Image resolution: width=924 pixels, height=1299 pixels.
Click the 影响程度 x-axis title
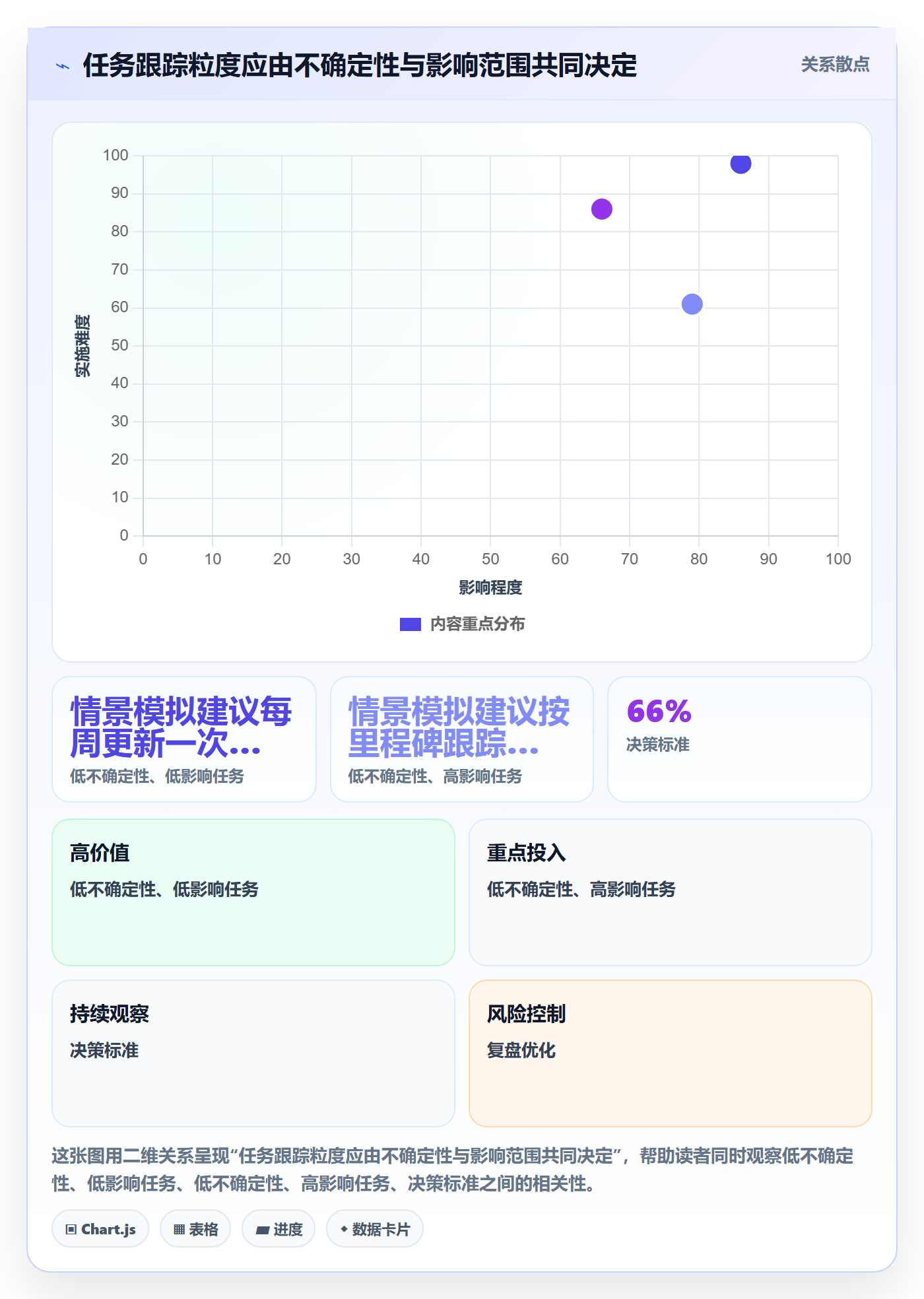[x=490, y=587]
